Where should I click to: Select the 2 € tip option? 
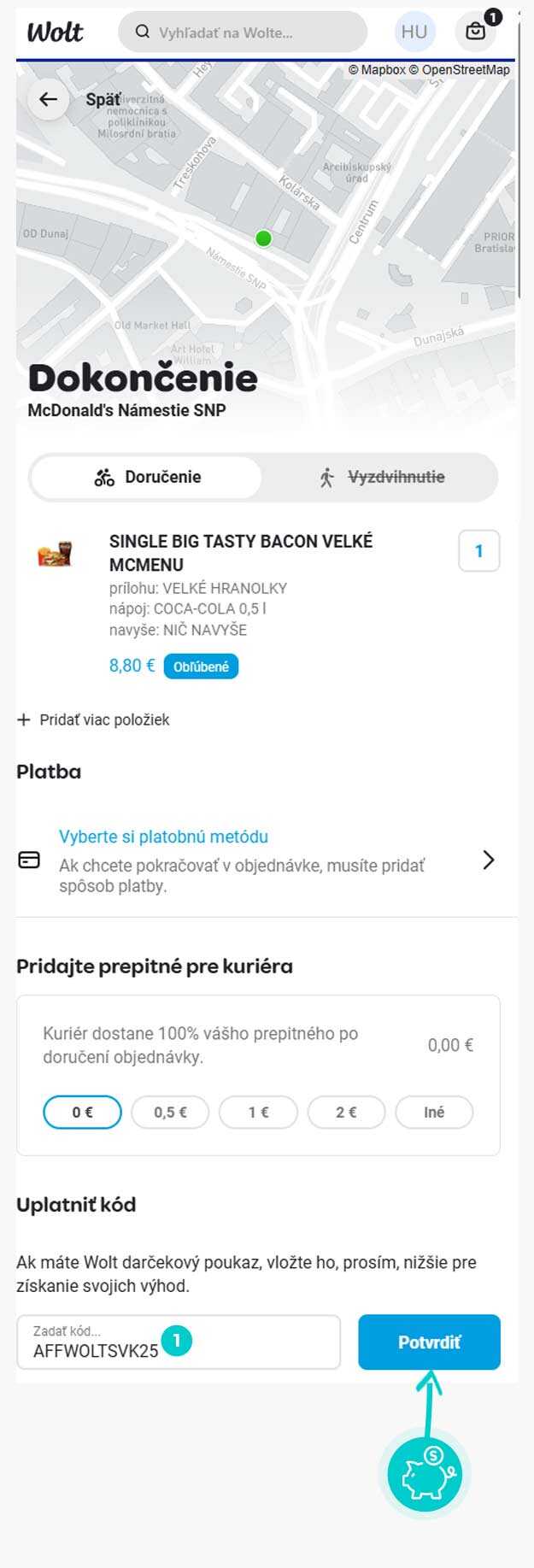[346, 1112]
